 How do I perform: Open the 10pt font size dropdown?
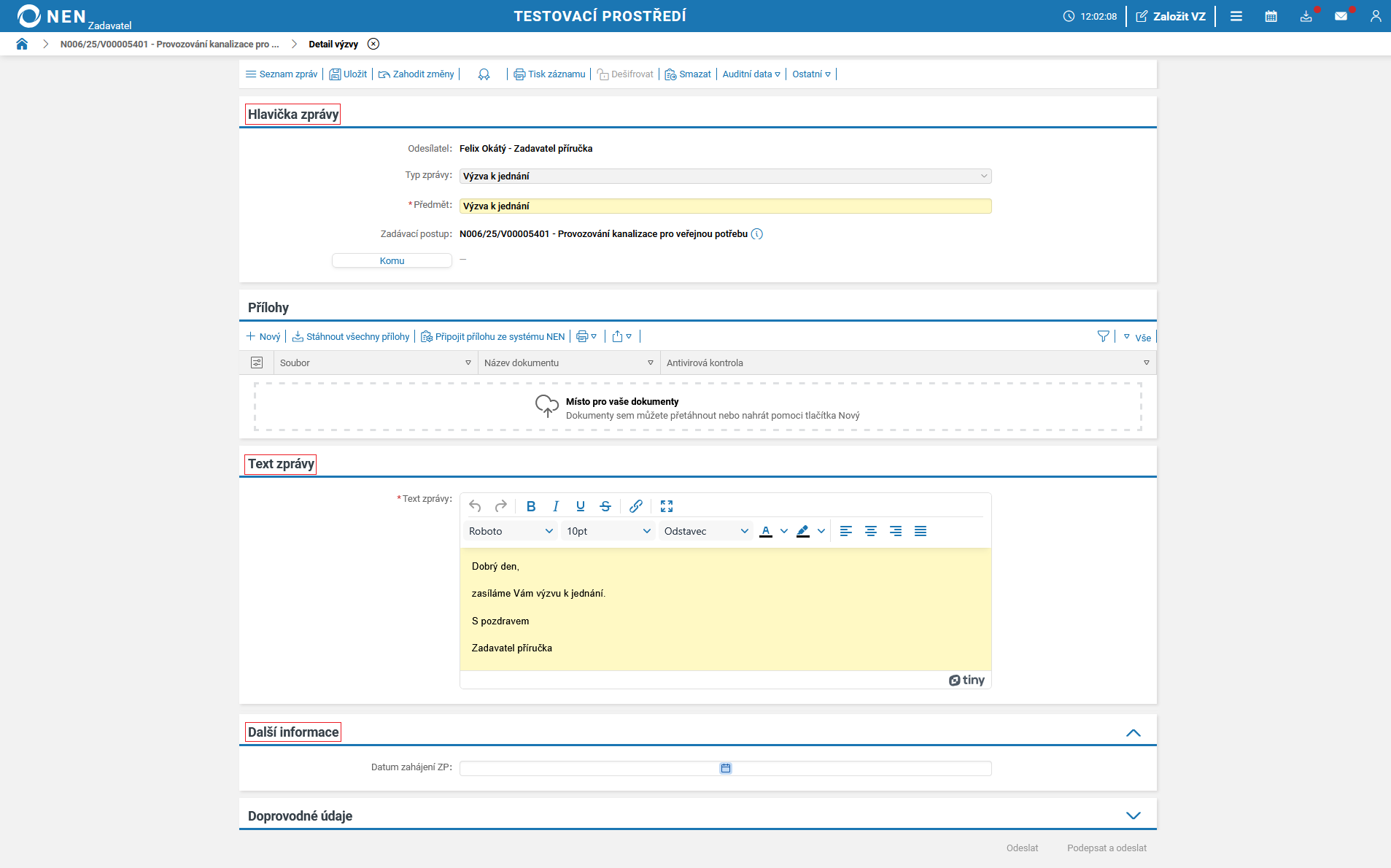(x=608, y=531)
